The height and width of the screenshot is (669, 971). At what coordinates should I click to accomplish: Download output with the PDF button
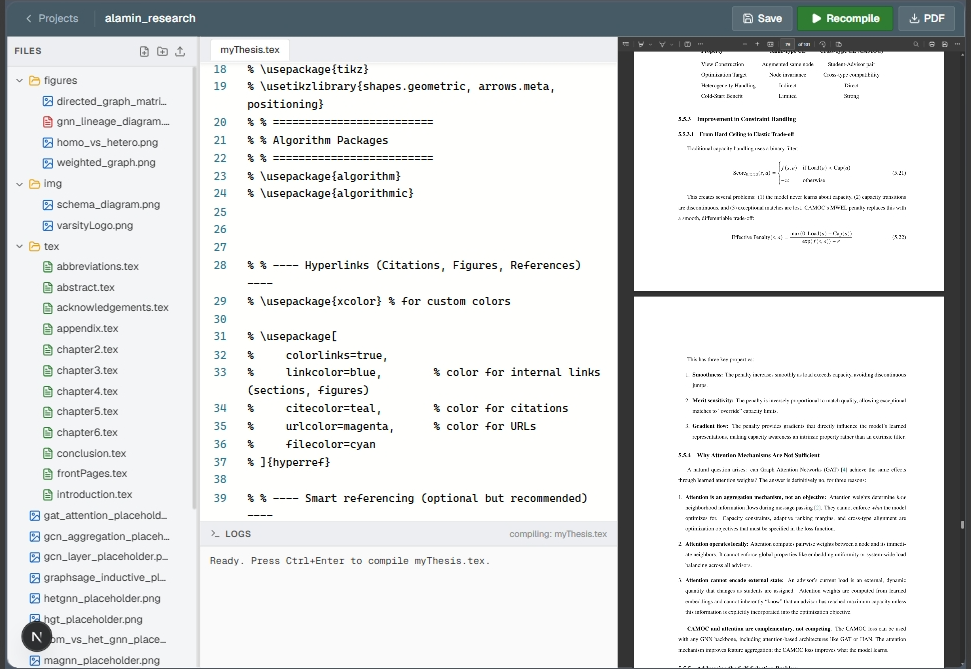[927, 19]
